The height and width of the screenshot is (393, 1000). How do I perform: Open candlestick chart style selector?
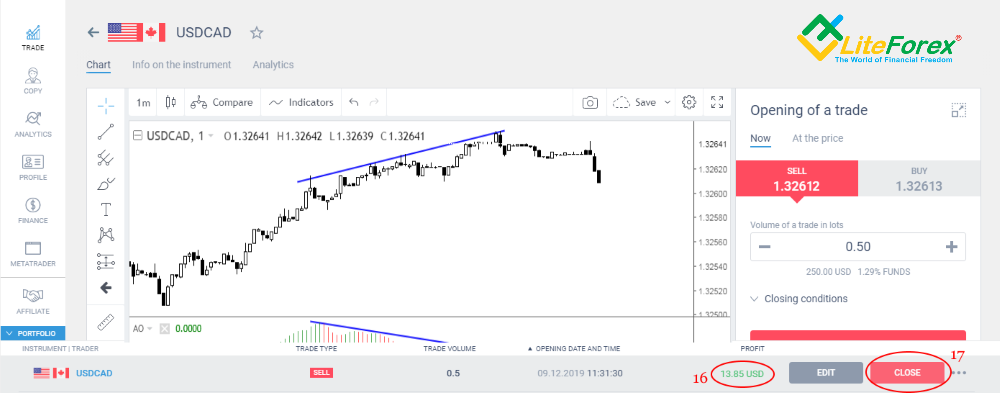[x=170, y=102]
